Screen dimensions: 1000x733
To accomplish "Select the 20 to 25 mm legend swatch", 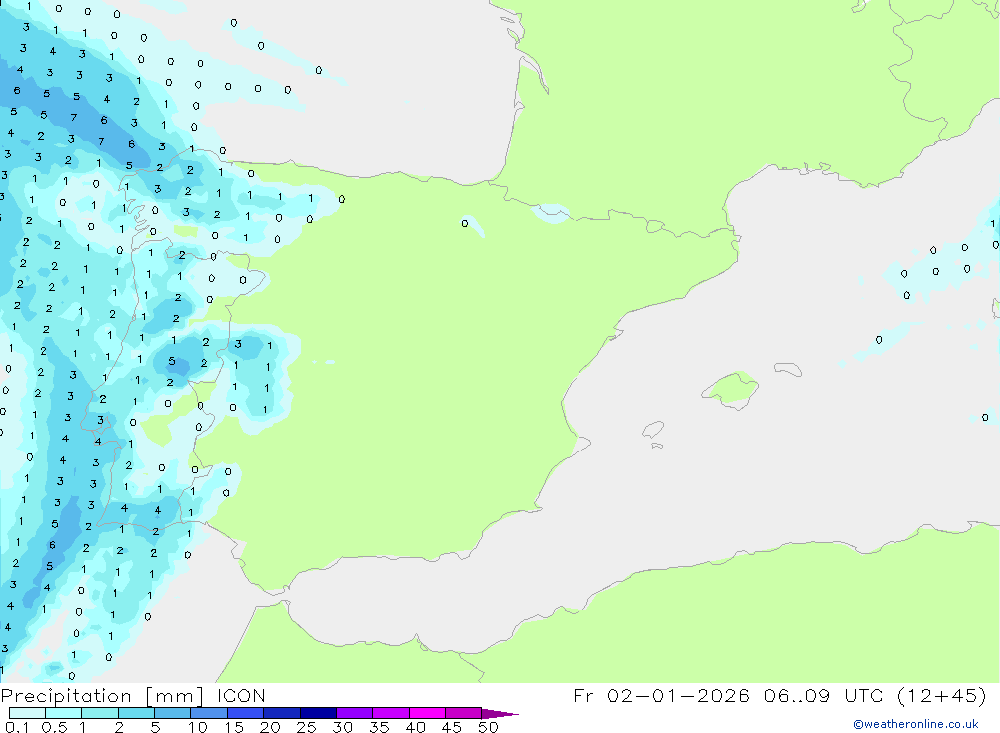I will 281,713.
